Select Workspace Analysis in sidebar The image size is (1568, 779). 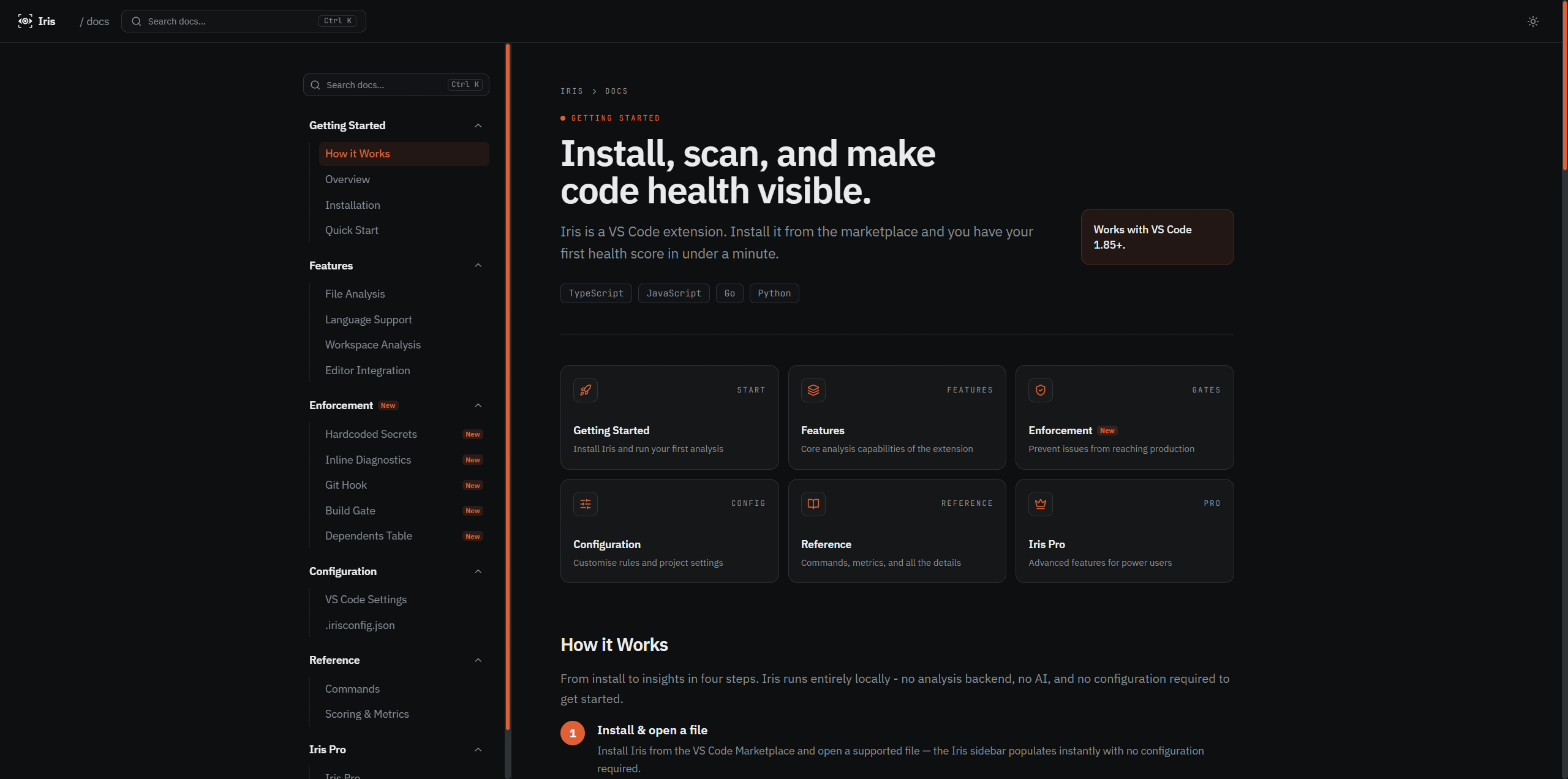pos(404,345)
